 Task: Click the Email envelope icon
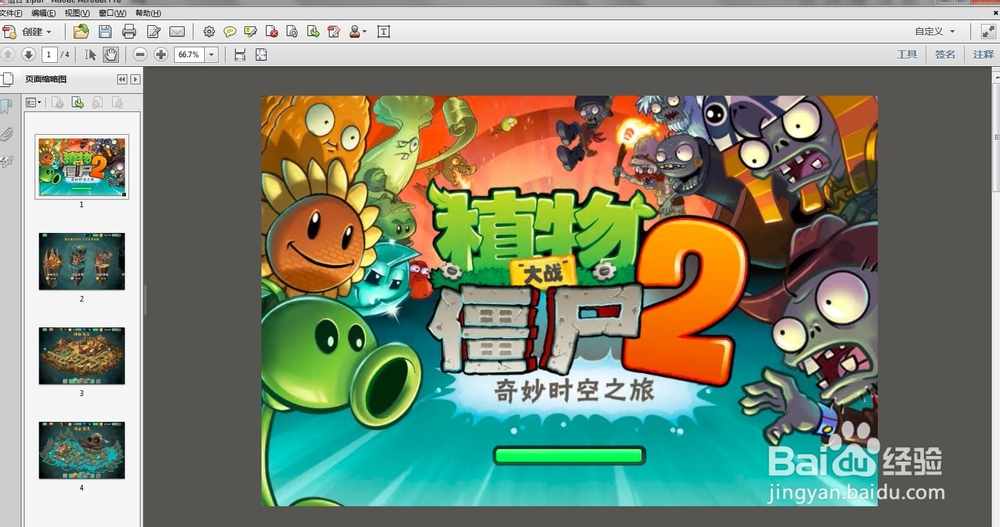click(x=177, y=31)
